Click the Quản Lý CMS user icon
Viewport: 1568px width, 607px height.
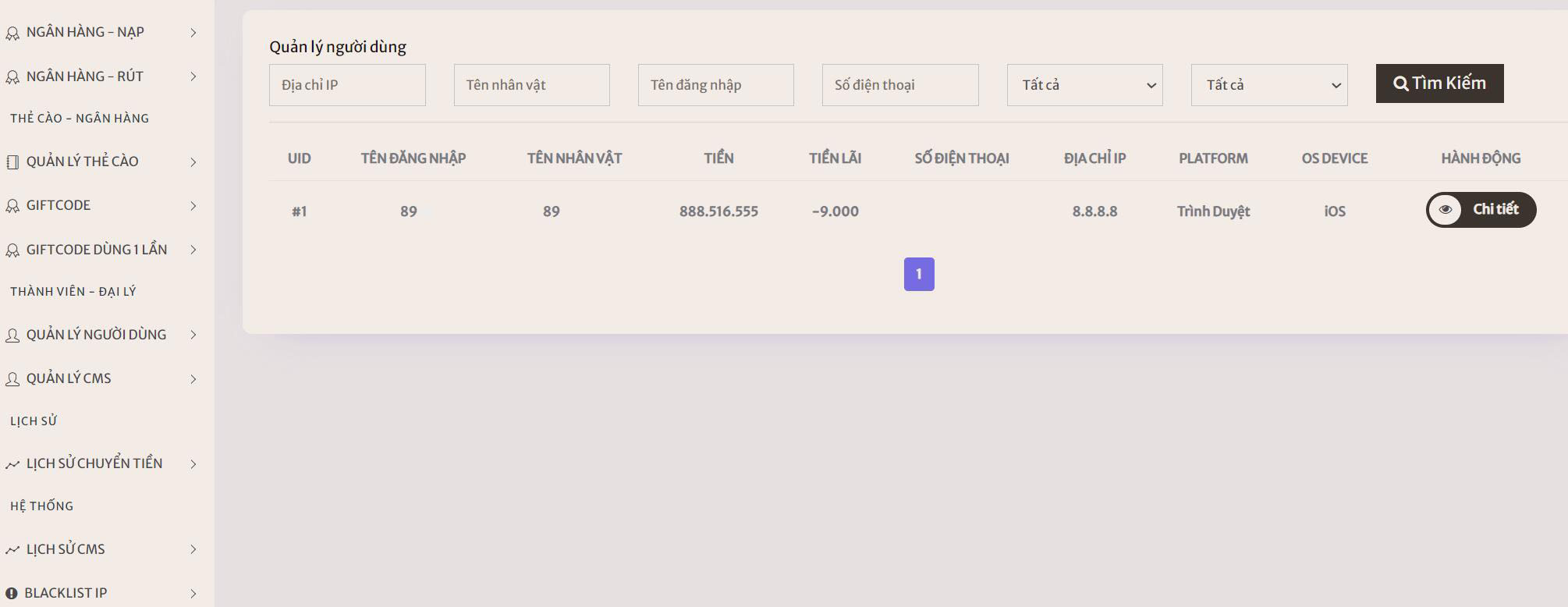point(12,379)
